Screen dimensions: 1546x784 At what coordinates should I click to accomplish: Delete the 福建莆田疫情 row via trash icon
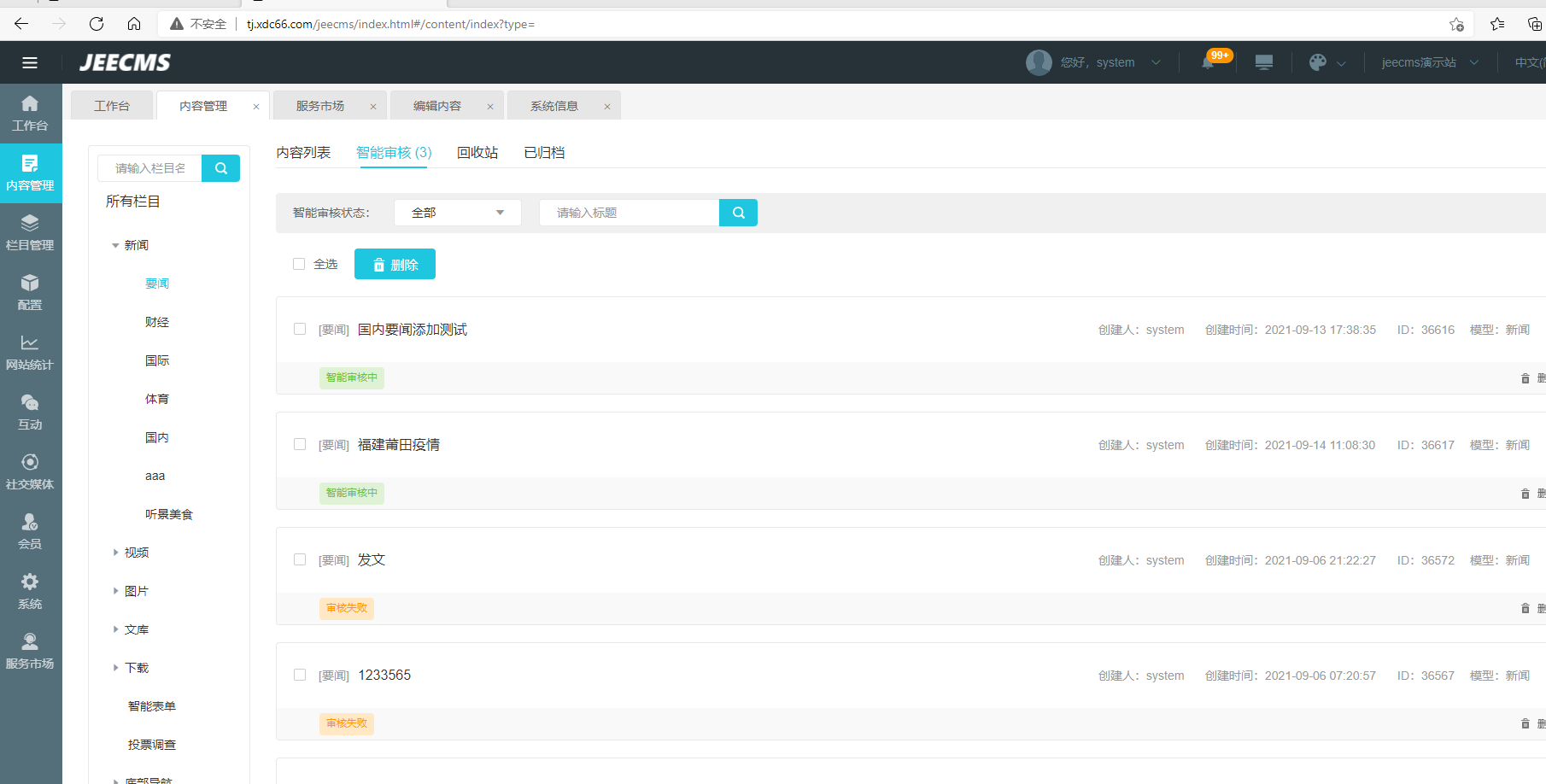1526,494
